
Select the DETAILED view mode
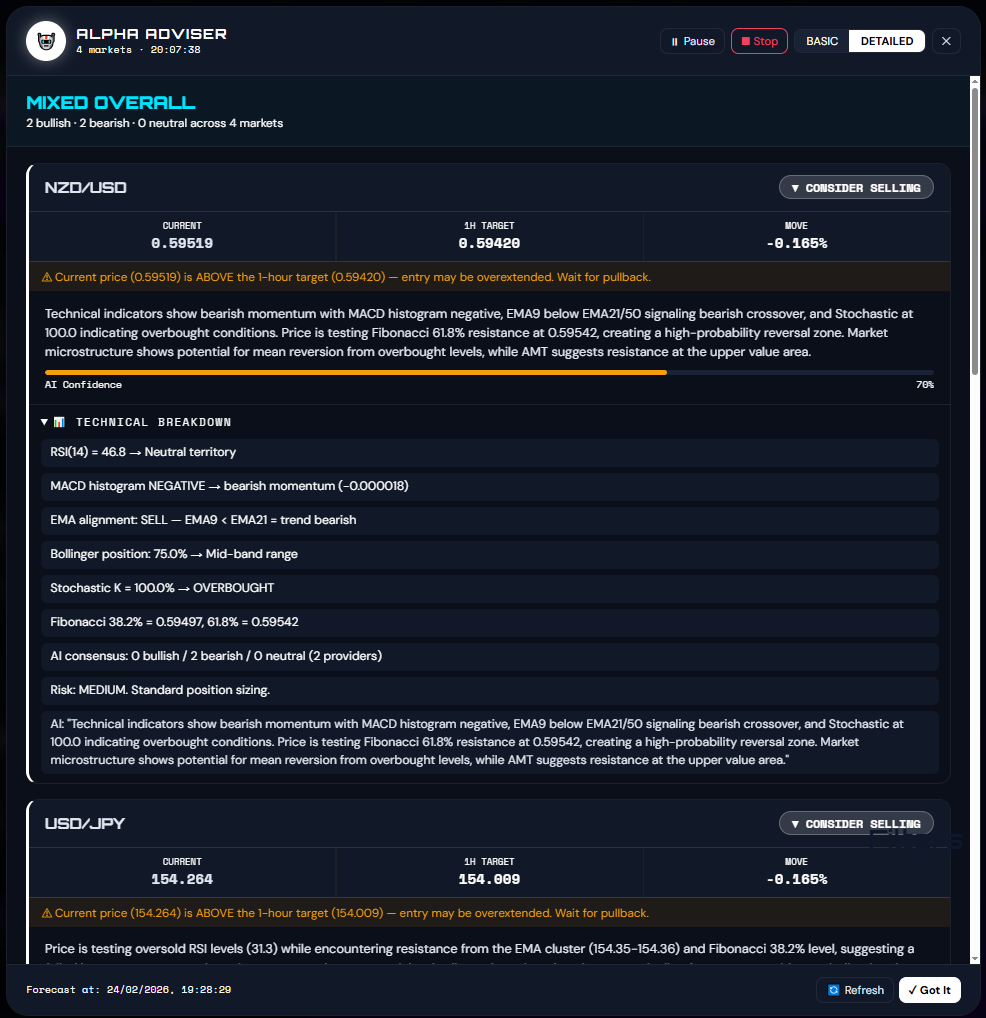click(886, 41)
